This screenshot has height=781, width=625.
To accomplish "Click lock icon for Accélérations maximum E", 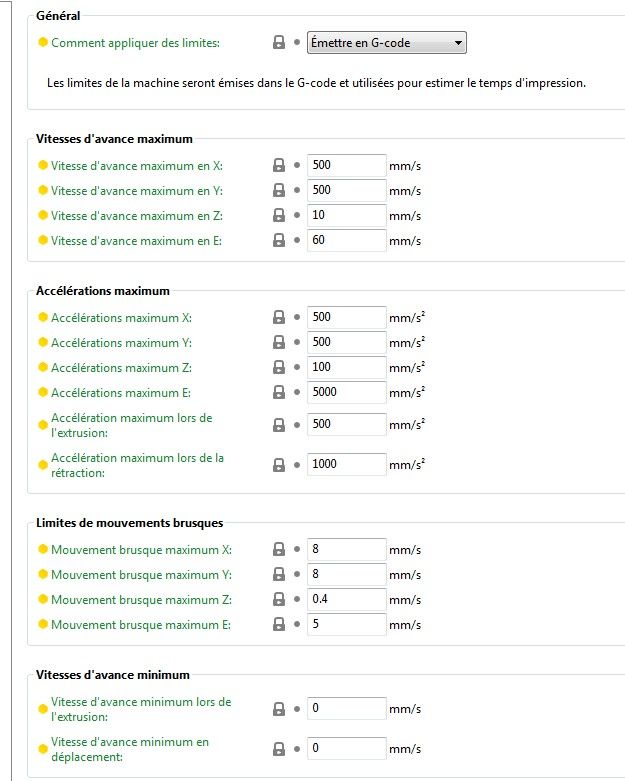I will coord(280,393).
